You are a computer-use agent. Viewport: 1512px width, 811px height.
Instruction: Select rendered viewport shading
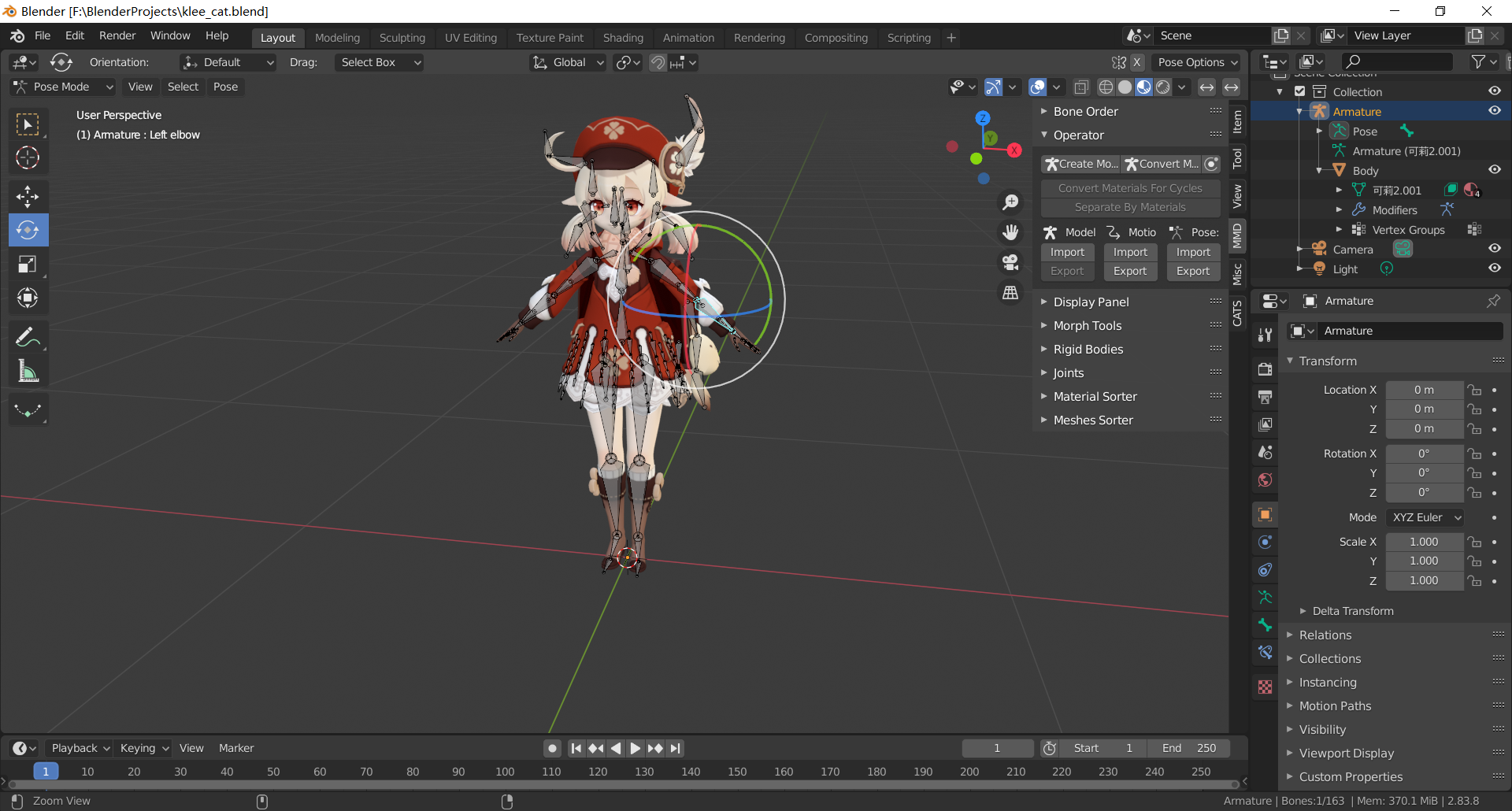1163,87
